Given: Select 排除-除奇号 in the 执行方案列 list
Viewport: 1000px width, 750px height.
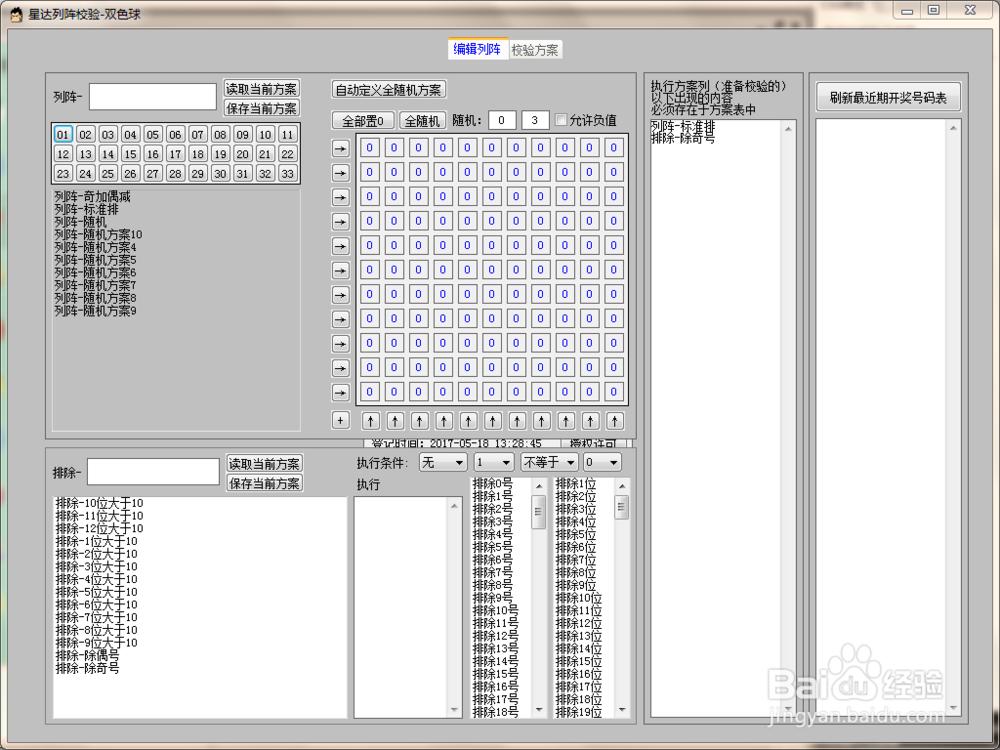Looking at the screenshot, I should [683, 138].
